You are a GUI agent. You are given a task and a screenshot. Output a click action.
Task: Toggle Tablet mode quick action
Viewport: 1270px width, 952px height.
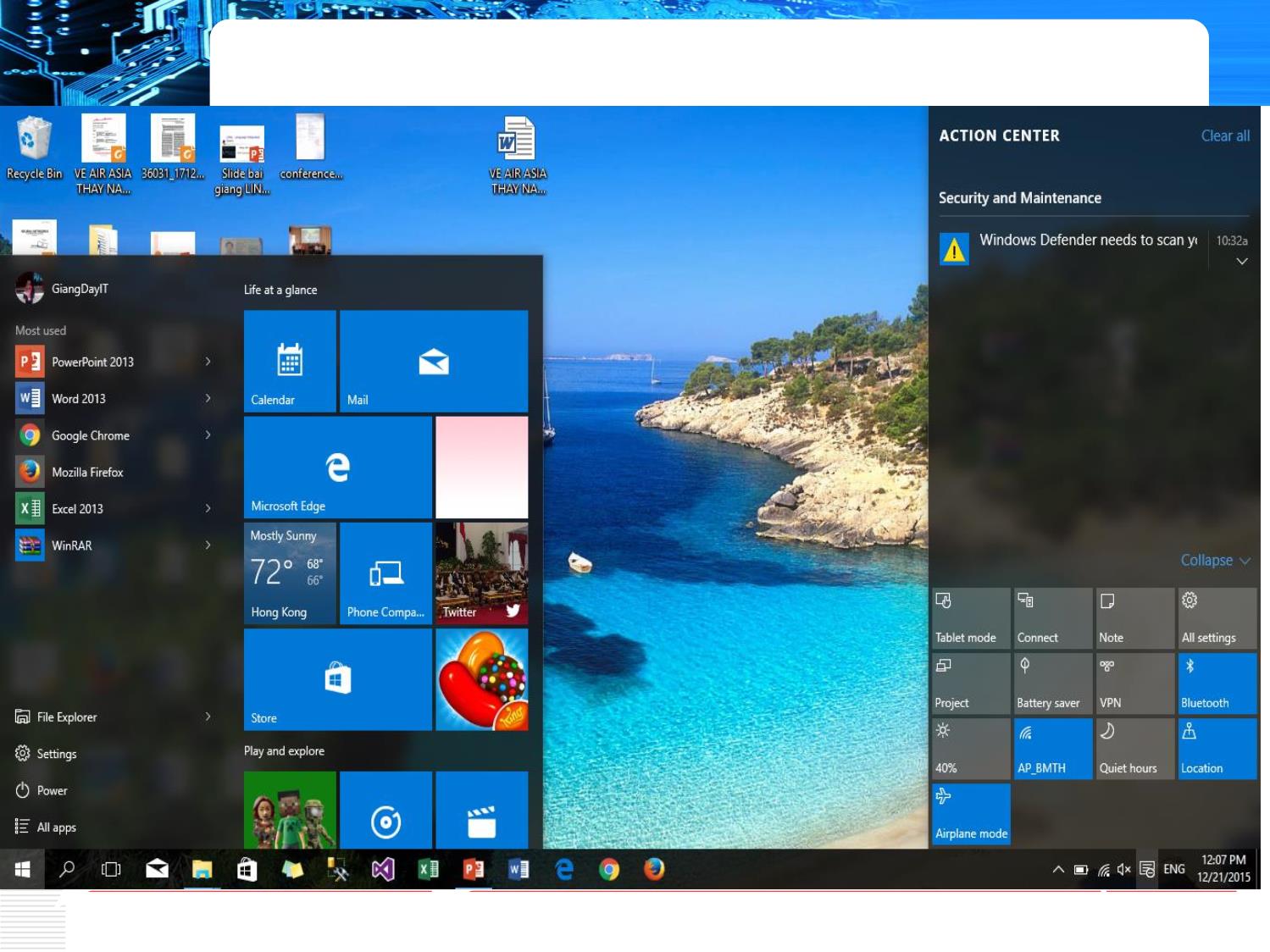pos(971,618)
